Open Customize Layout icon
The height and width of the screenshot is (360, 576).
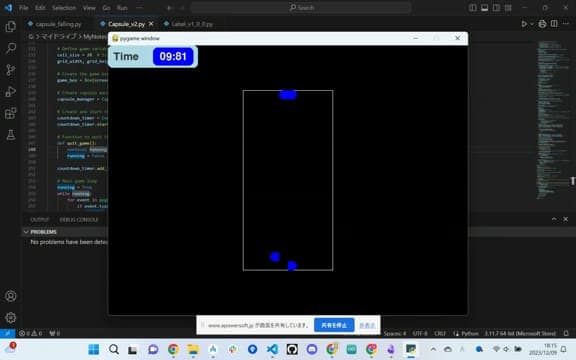tap(508, 8)
